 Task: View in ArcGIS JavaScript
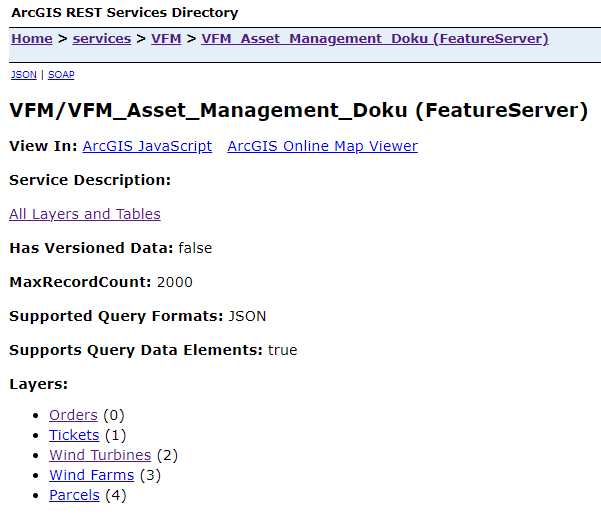[x=147, y=146]
